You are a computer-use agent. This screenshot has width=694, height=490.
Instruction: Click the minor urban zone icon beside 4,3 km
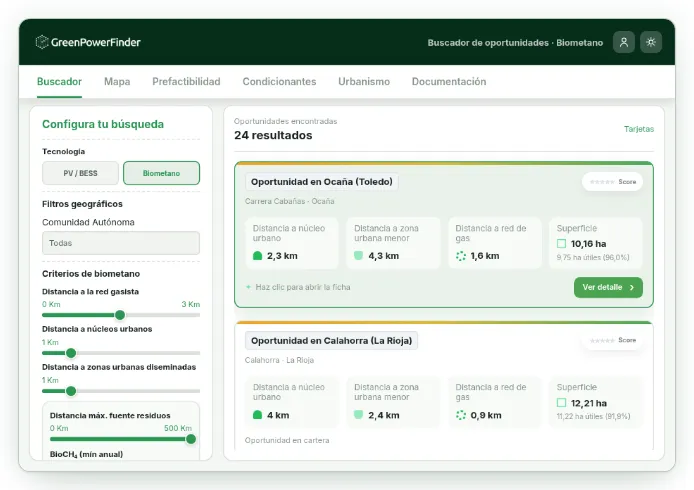359,255
